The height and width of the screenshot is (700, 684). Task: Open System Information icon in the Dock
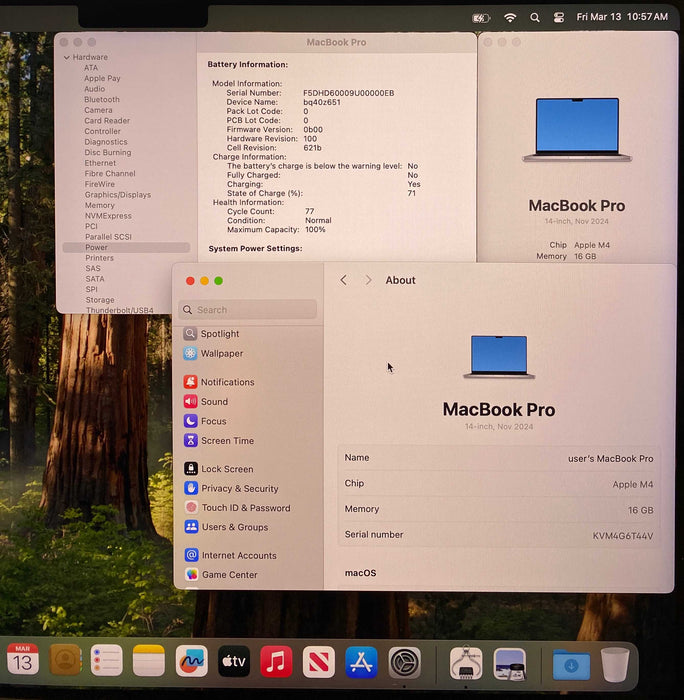(x=466, y=663)
